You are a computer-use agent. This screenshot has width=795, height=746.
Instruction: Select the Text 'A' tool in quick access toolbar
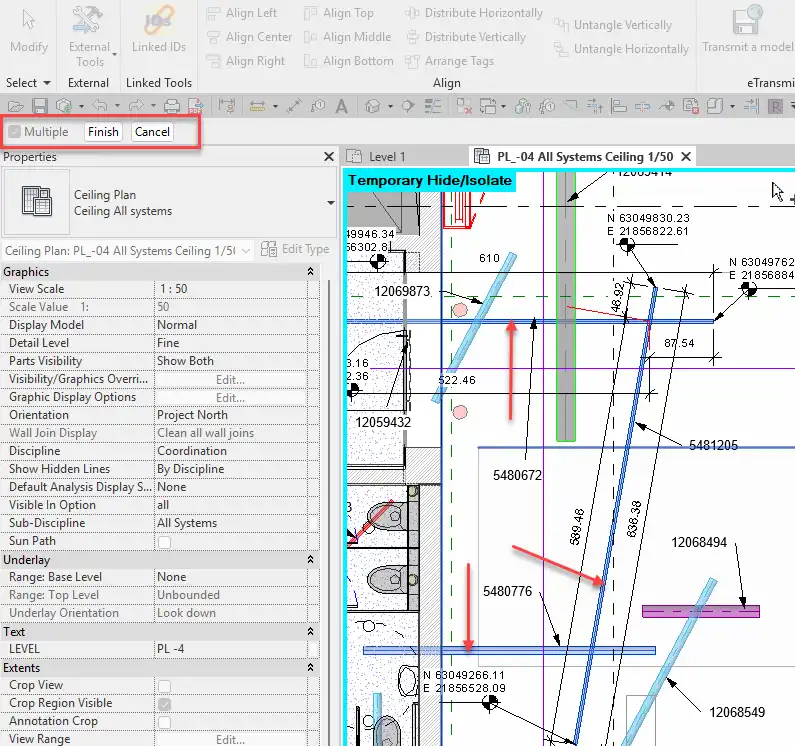coord(342,106)
